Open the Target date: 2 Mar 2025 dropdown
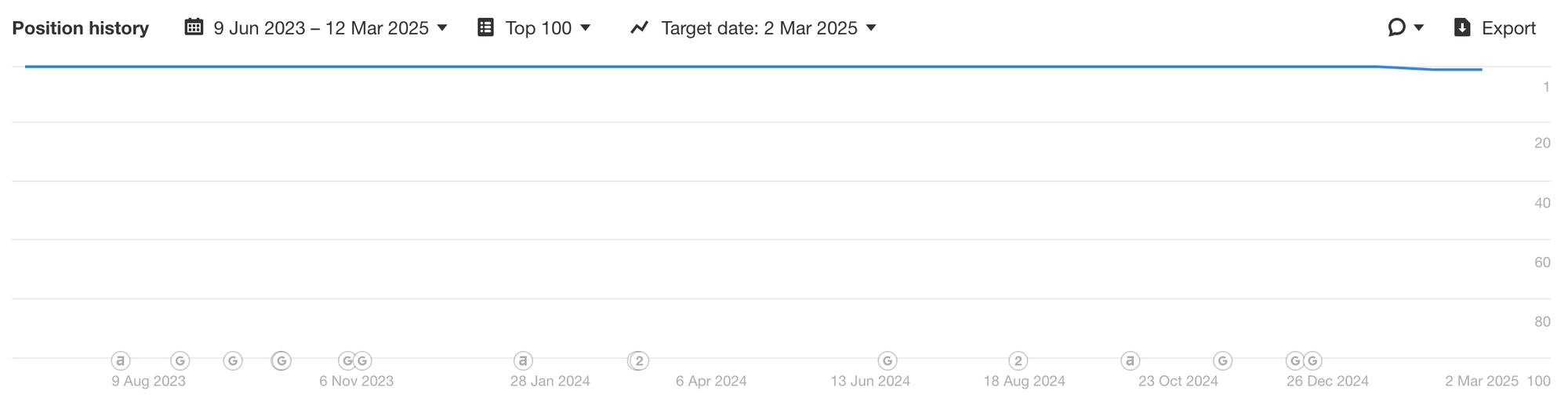This screenshot has height=409, width=1568. point(753,27)
